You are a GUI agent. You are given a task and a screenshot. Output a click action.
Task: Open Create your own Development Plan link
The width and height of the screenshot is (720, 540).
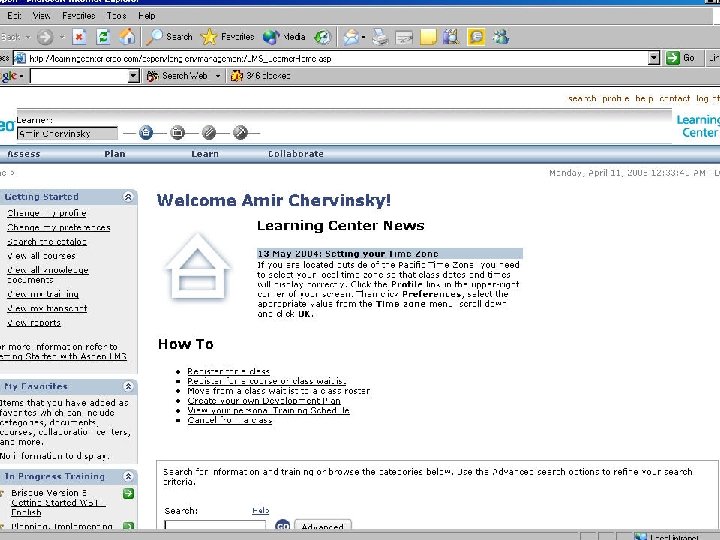tap(264, 400)
